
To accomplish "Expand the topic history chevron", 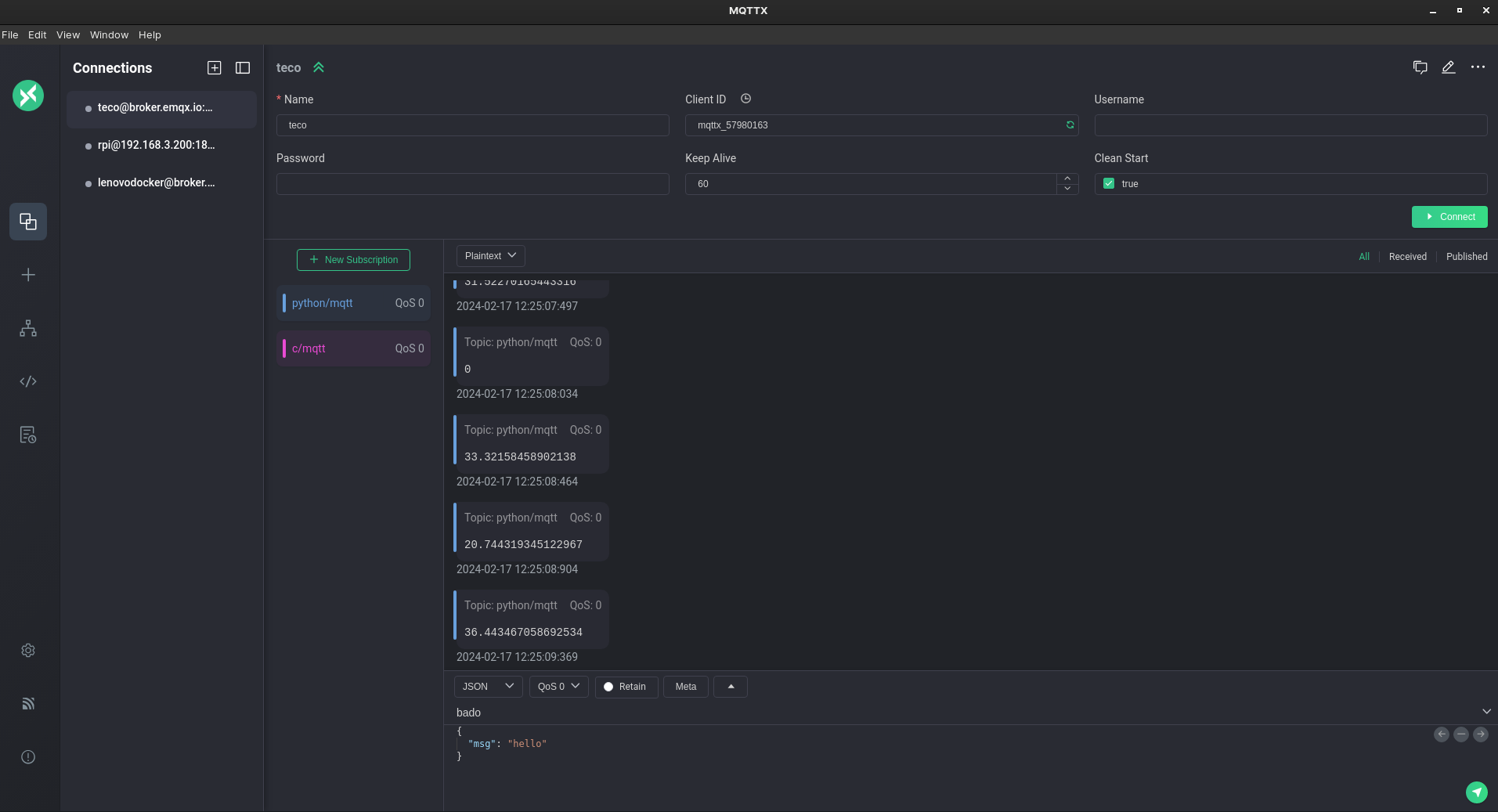I will (x=1486, y=712).
